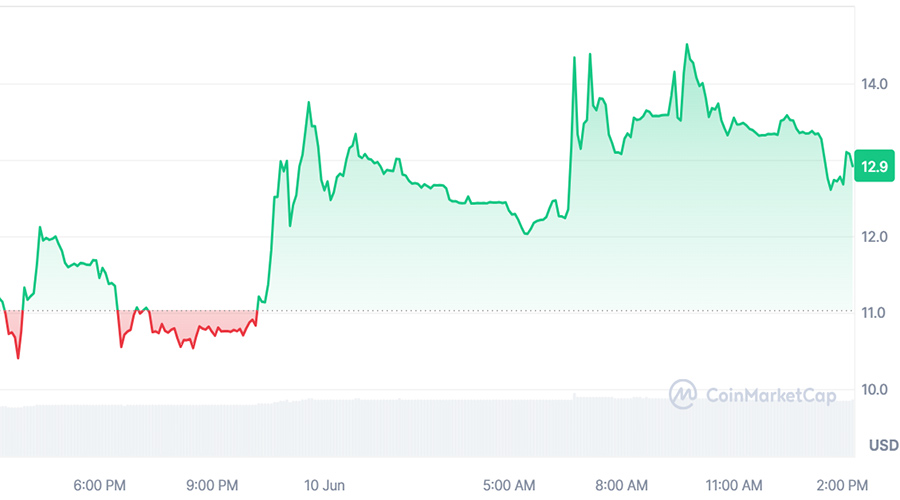This screenshot has height=500, width=900.
Task: Select the 10 Jun date marker
Action: 323,486
